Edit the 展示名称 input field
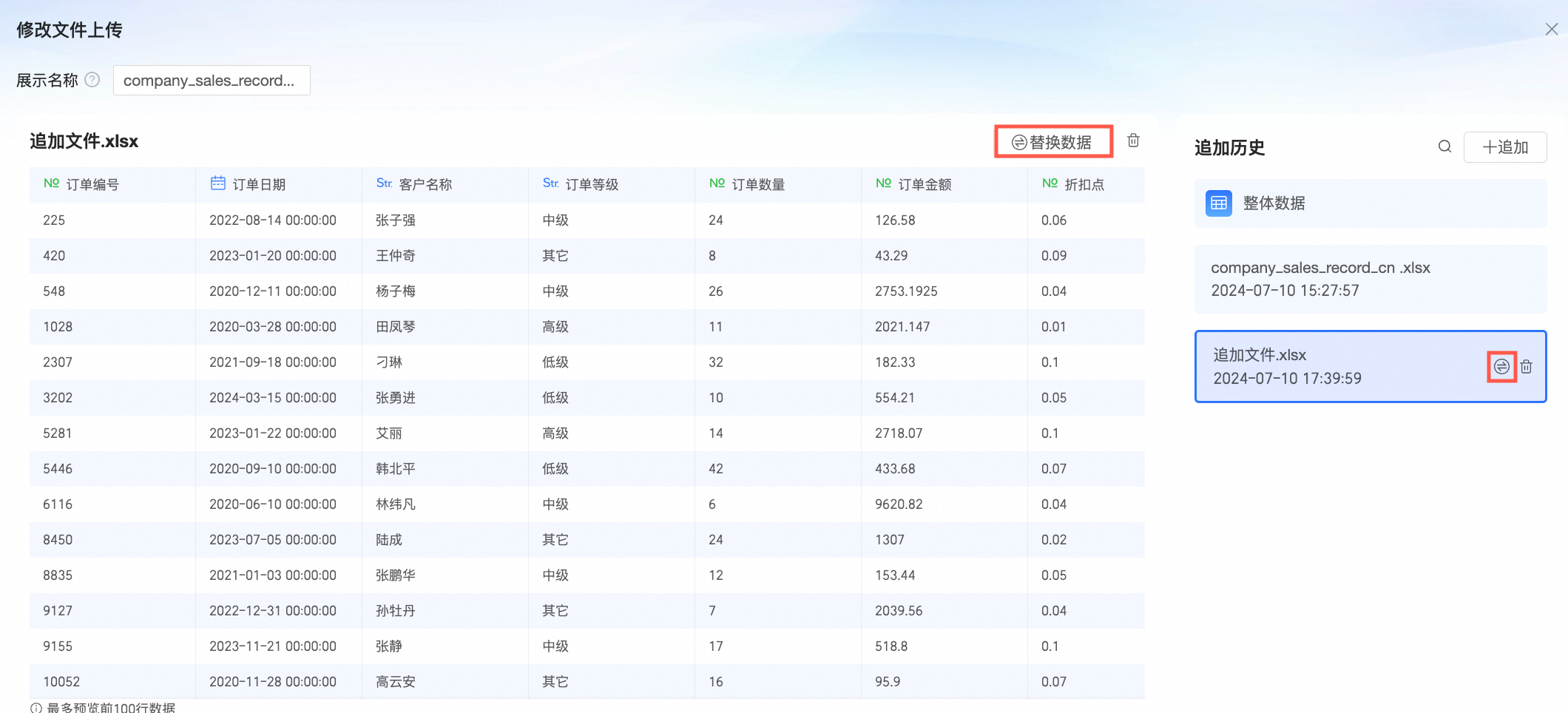Screen dimensions: 1568x713 coord(212,80)
